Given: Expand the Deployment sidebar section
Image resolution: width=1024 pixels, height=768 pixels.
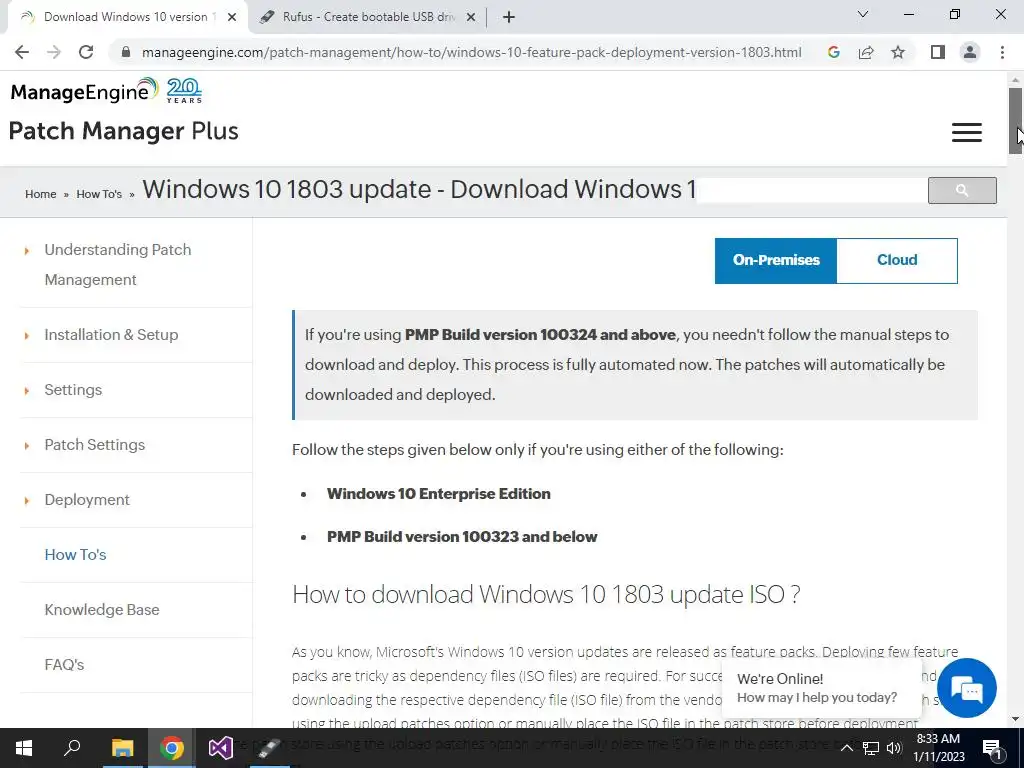Looking at the screenshot, I should 87,500.
